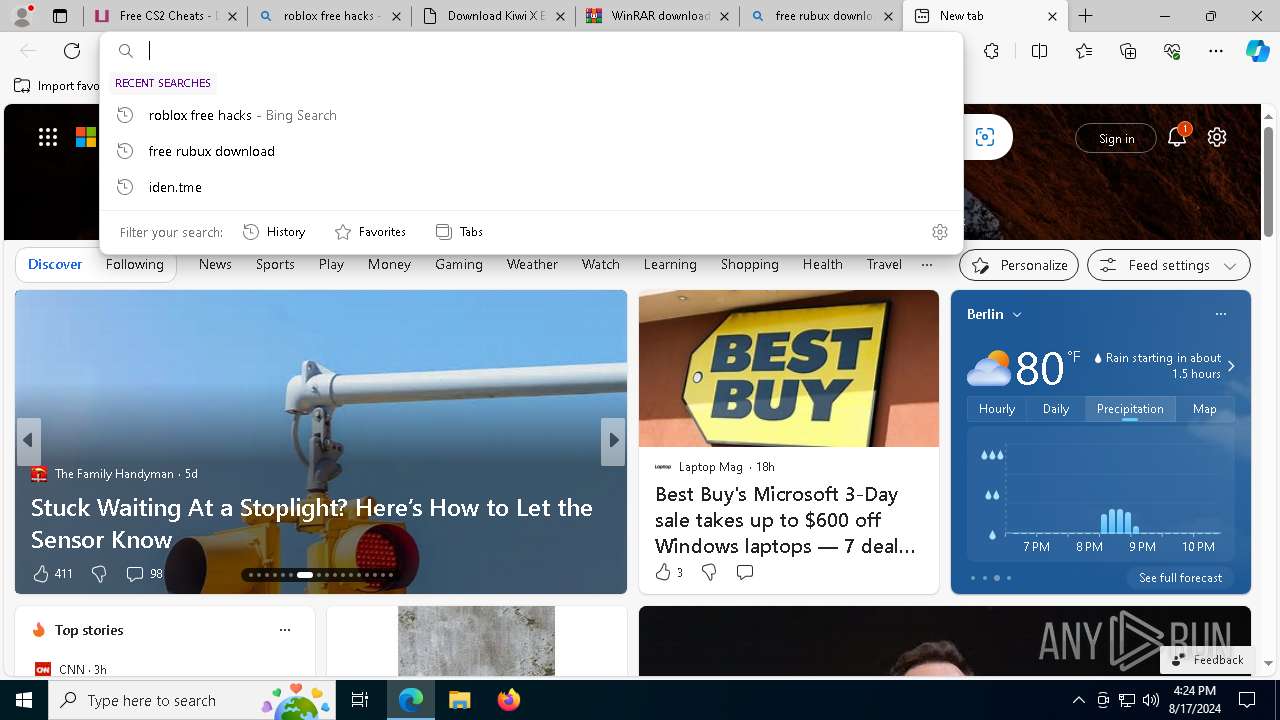Launch Firefox from the taskbar
Viewport: 1280px width, 720px height.
click(509, 700)
